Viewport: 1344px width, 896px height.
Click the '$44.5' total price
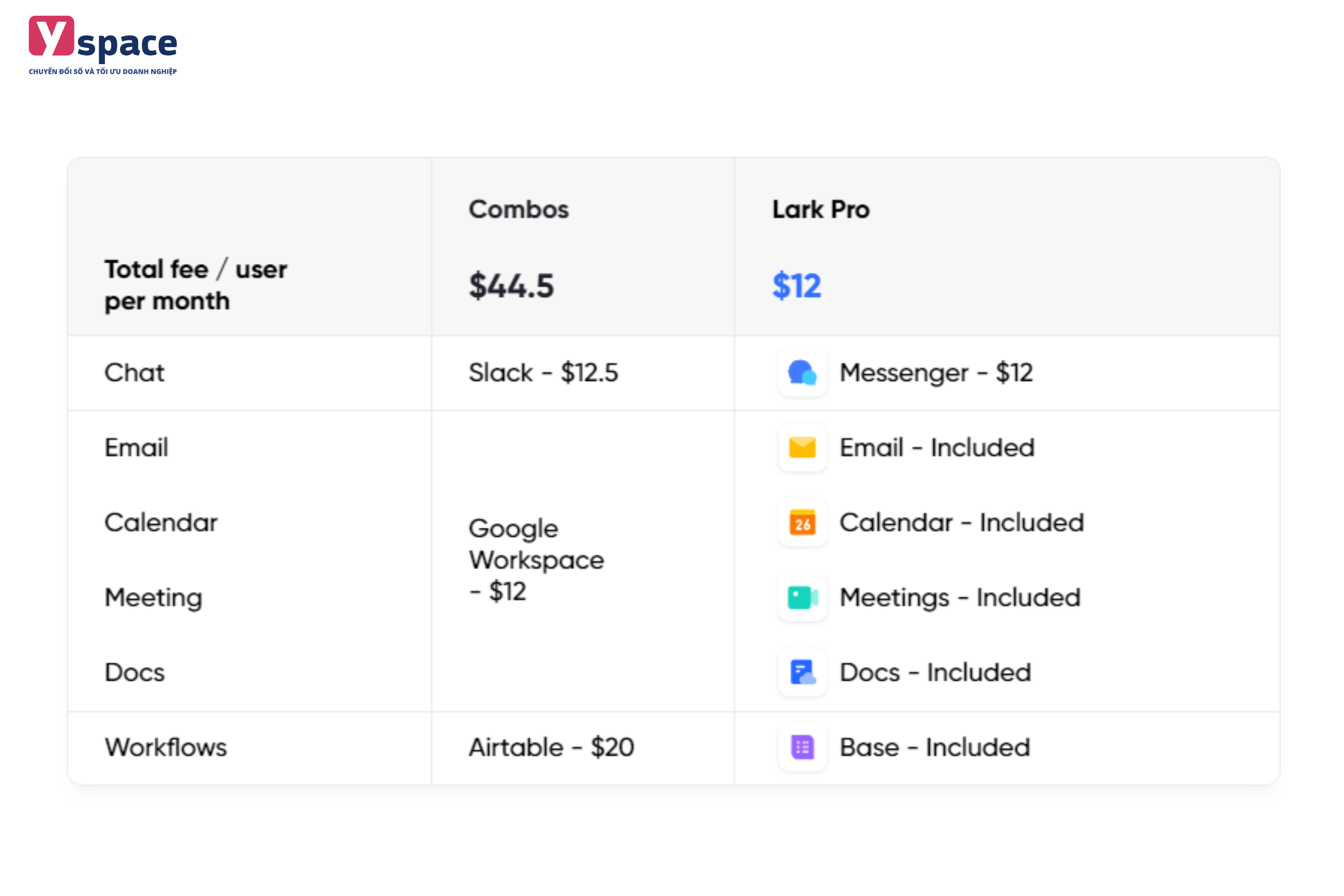click(x=512, y=285)
